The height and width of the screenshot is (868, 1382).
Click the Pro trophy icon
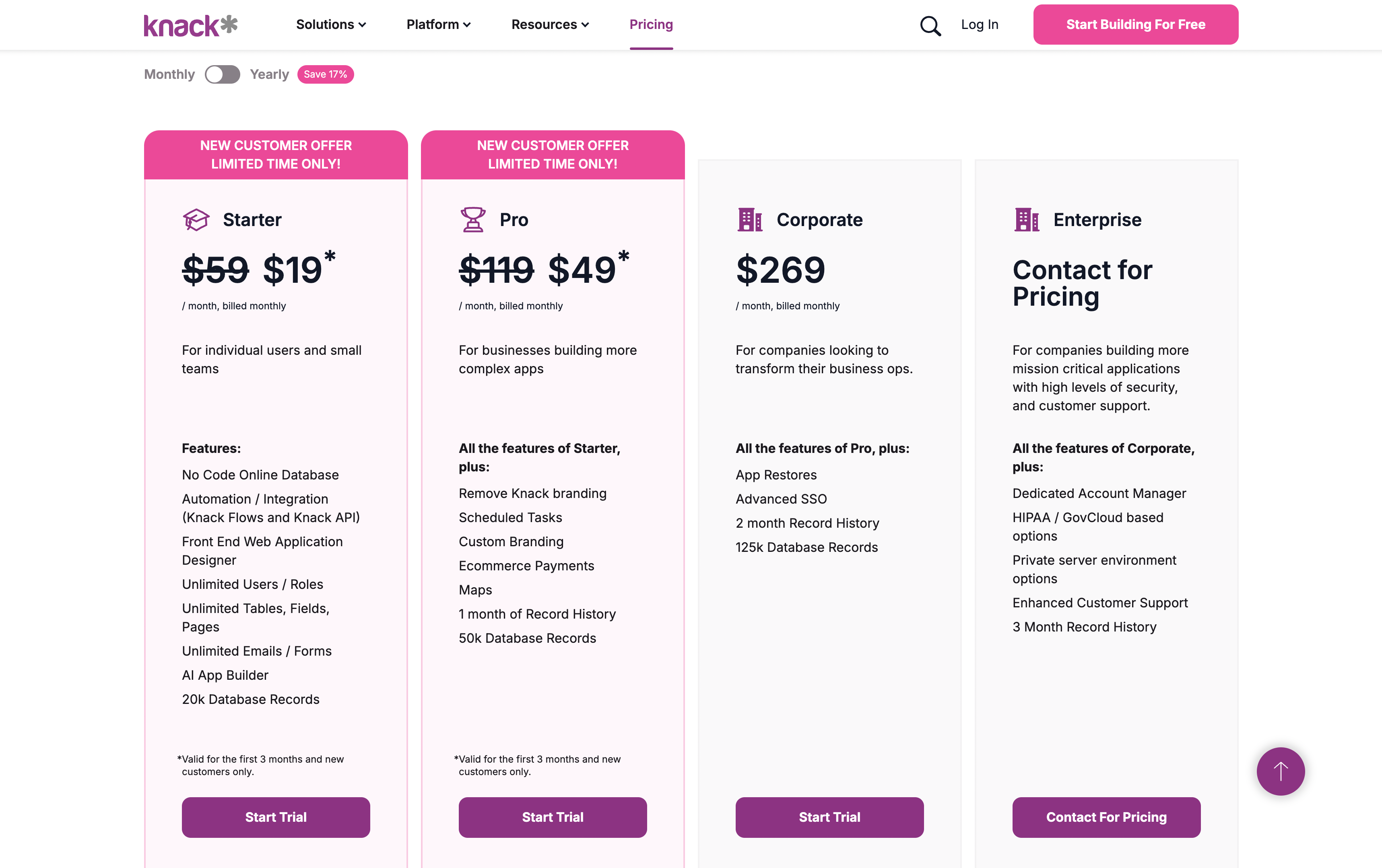[473, 220]
